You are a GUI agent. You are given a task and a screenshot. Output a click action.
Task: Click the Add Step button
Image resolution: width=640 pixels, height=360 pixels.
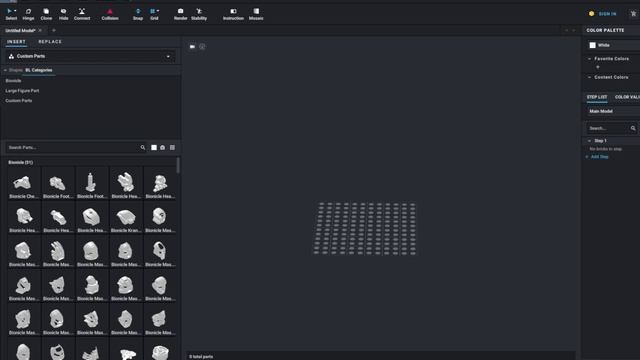(598, 157)
